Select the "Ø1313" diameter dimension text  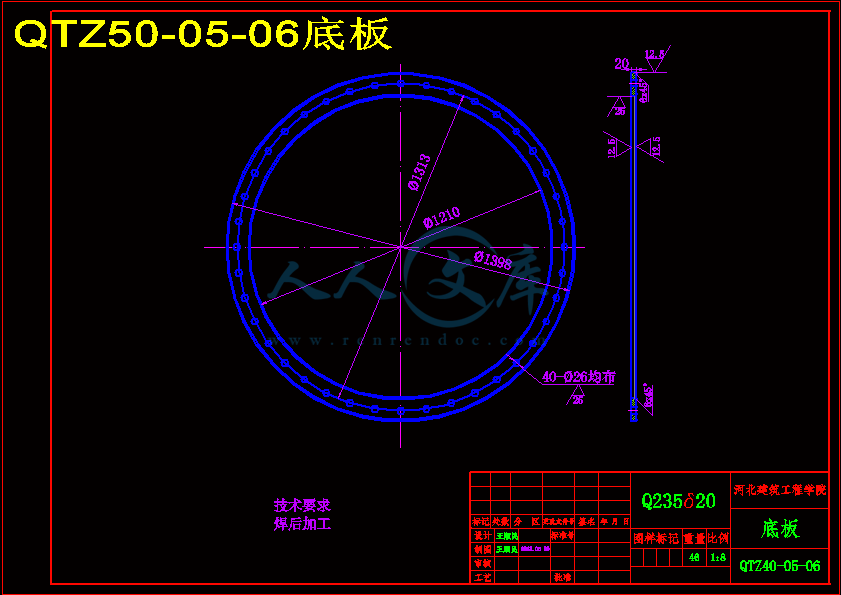point(419,172)
